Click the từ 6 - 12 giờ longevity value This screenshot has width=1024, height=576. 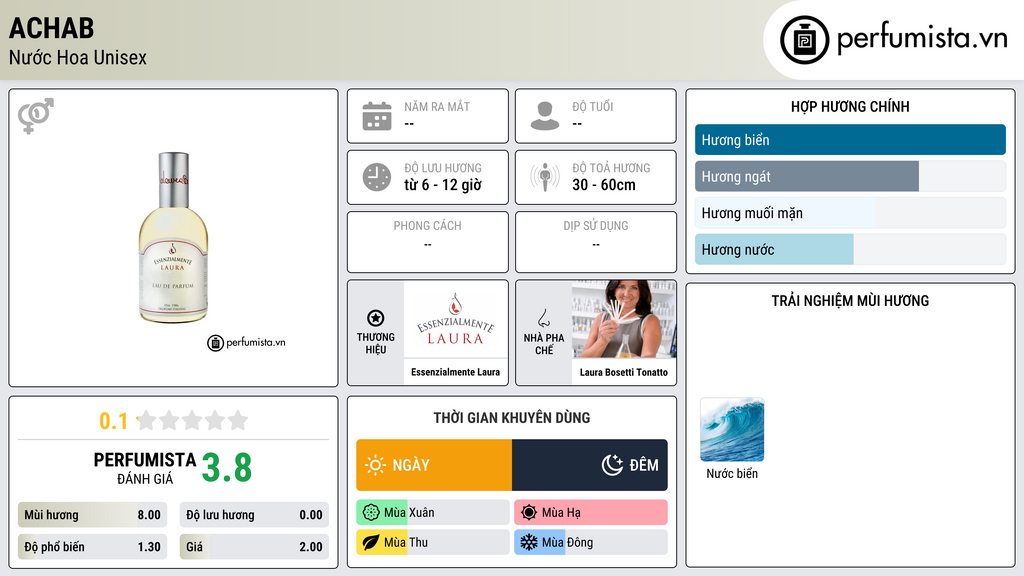[443, 185]
